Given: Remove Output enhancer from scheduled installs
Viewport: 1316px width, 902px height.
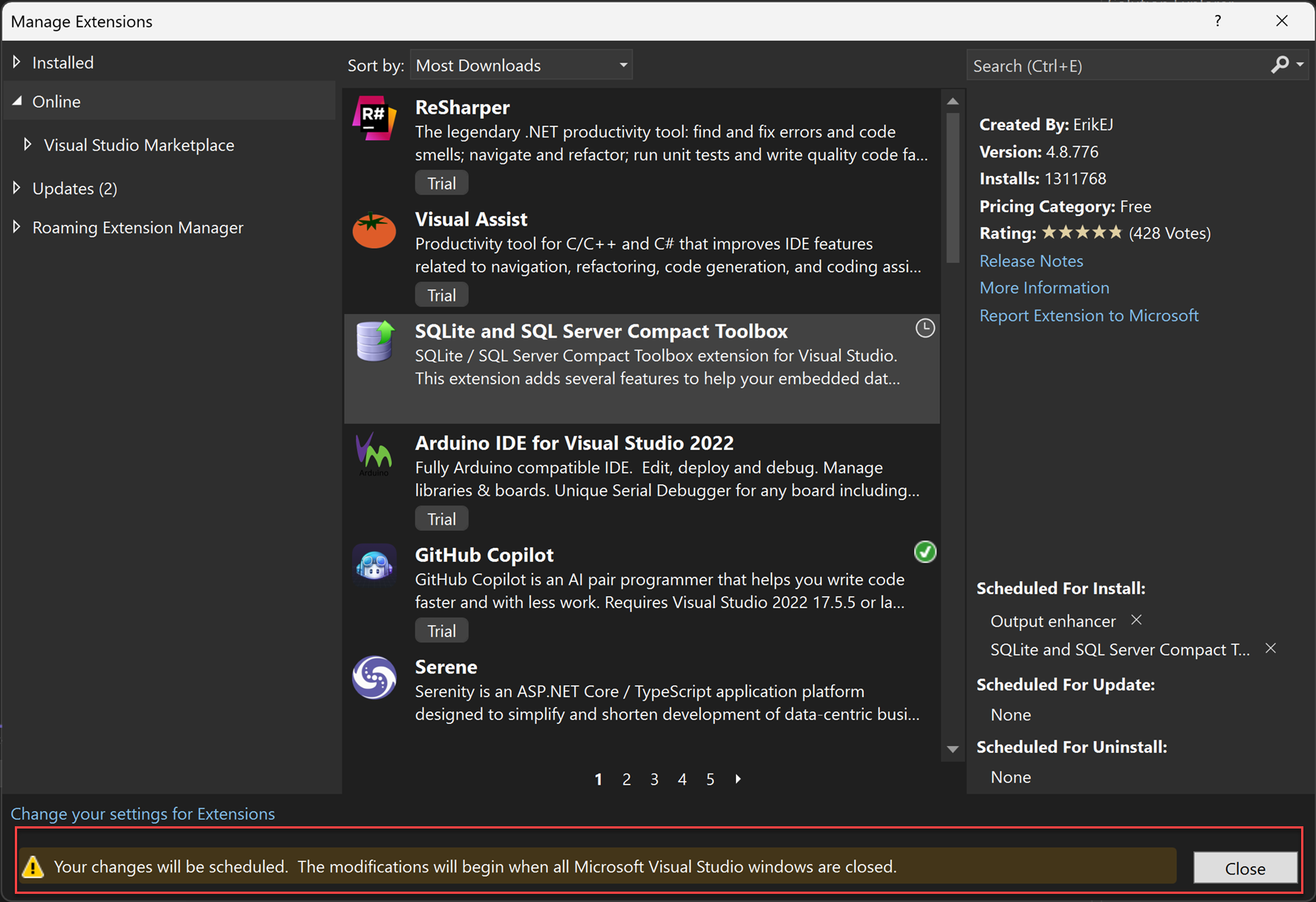Looking at the screenshot, I should coord(1136,620).
